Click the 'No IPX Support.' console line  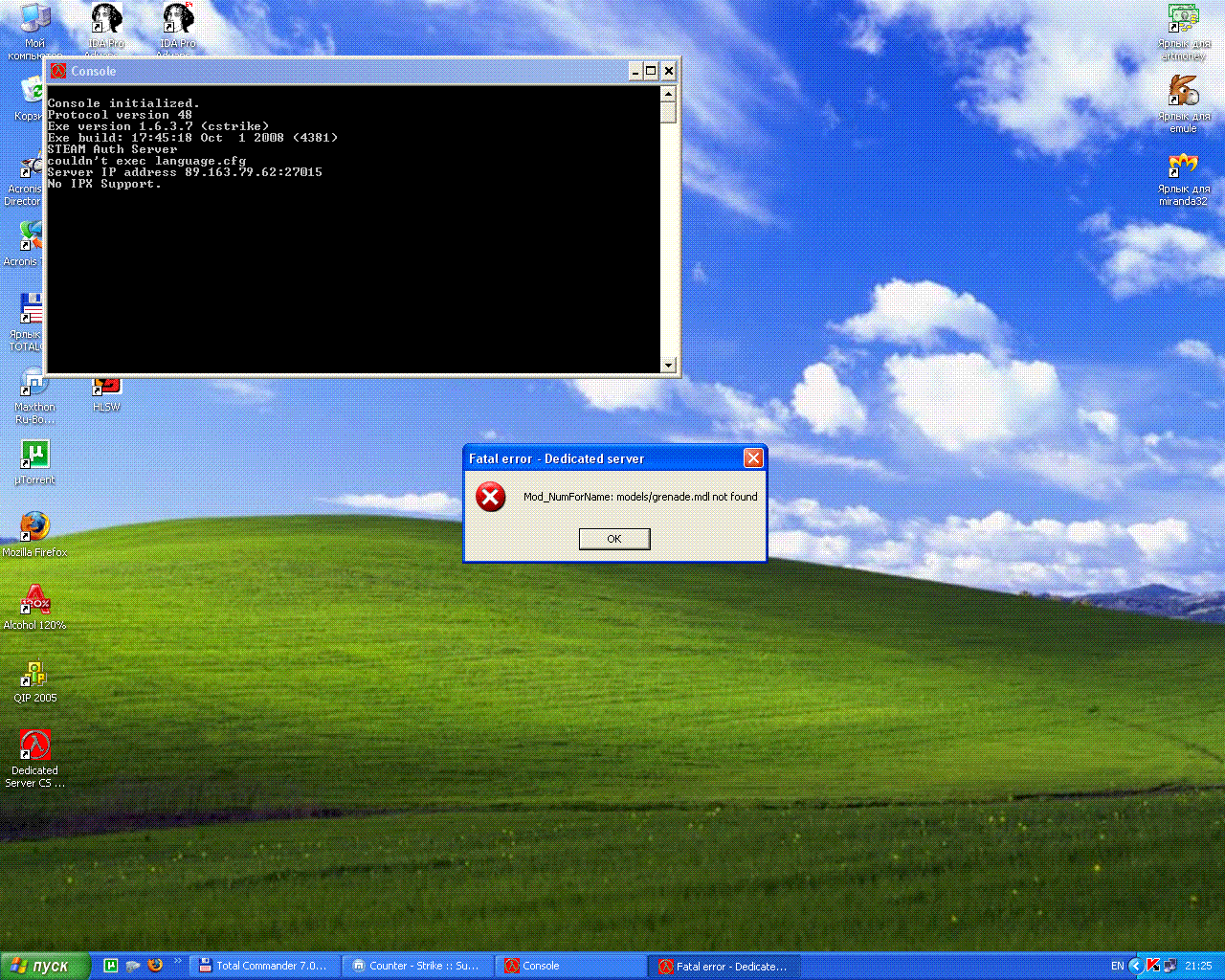104,184
